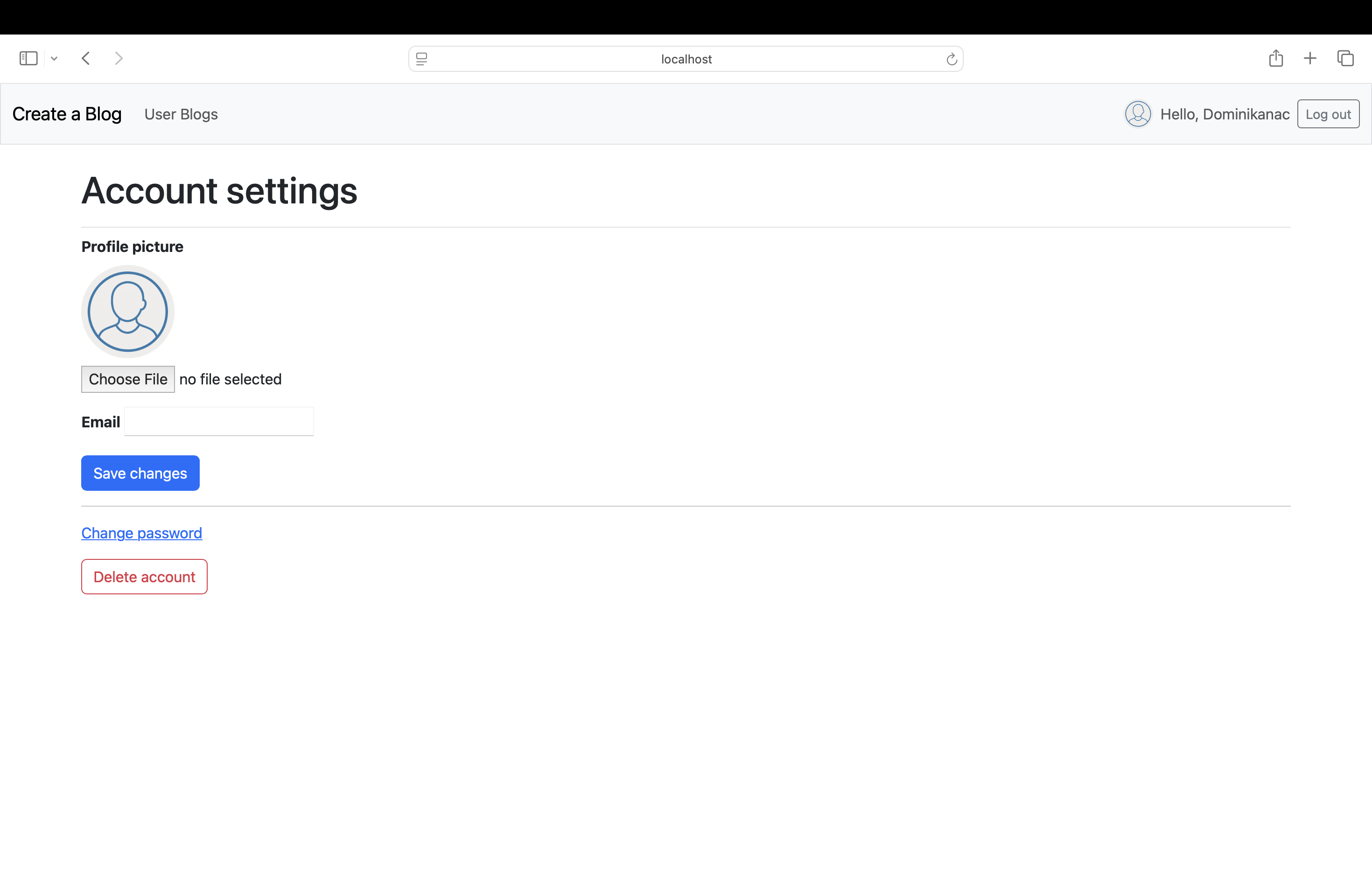Navigate back using the back arrow
Viewport: 1372px width, 892px height.
pyautogui.click(x=85, y=58)
